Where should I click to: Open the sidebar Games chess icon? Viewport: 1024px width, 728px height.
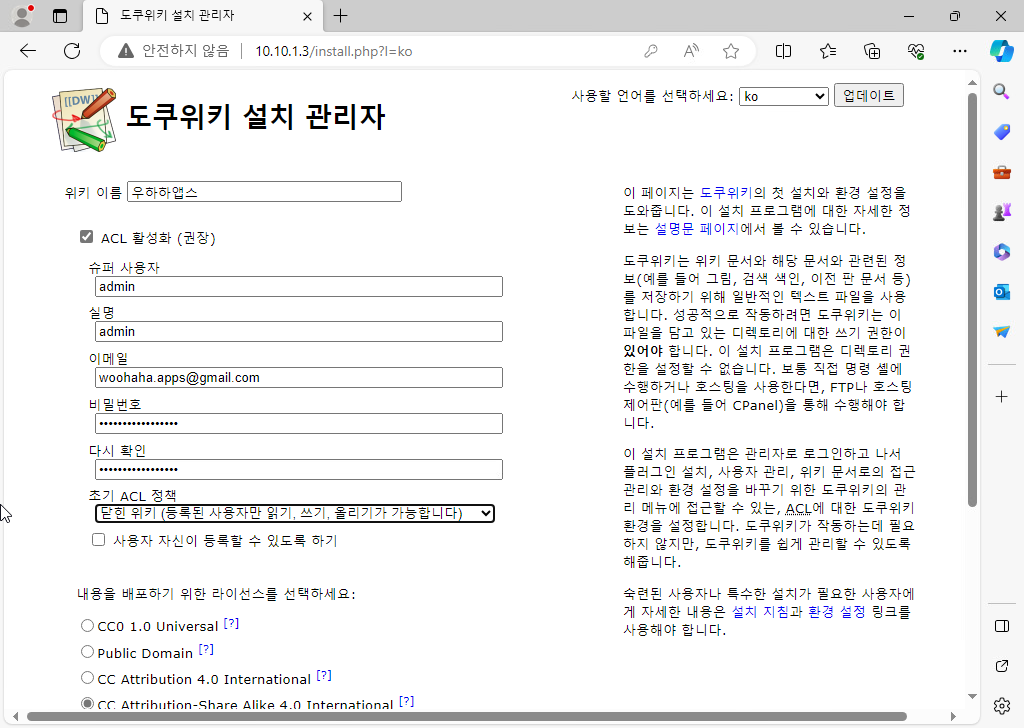(1001, 212)
